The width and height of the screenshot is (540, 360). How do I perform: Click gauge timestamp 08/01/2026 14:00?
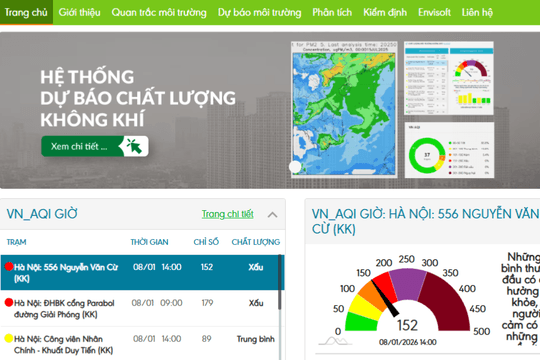click(407, 342)
